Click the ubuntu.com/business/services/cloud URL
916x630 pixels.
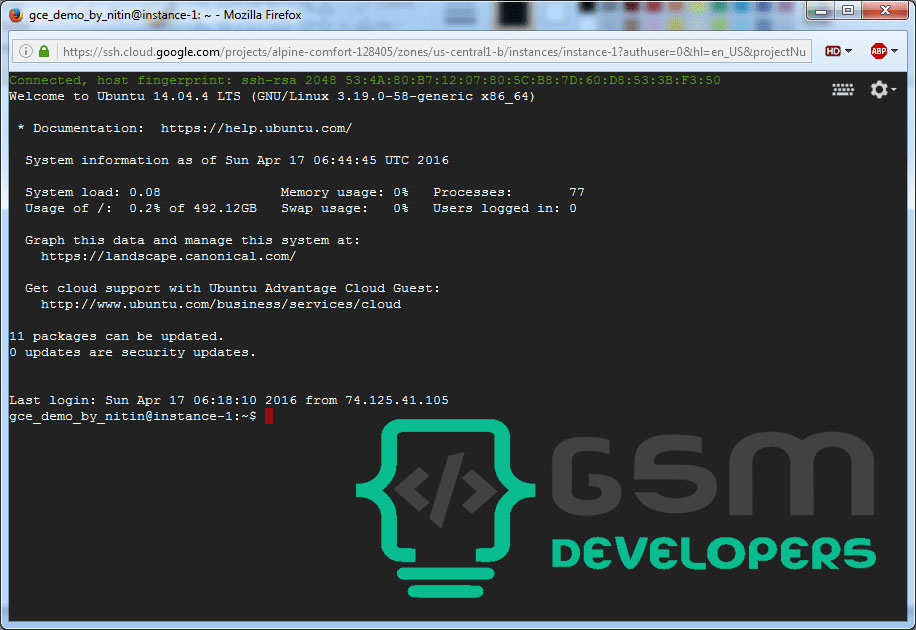point(221,304)
